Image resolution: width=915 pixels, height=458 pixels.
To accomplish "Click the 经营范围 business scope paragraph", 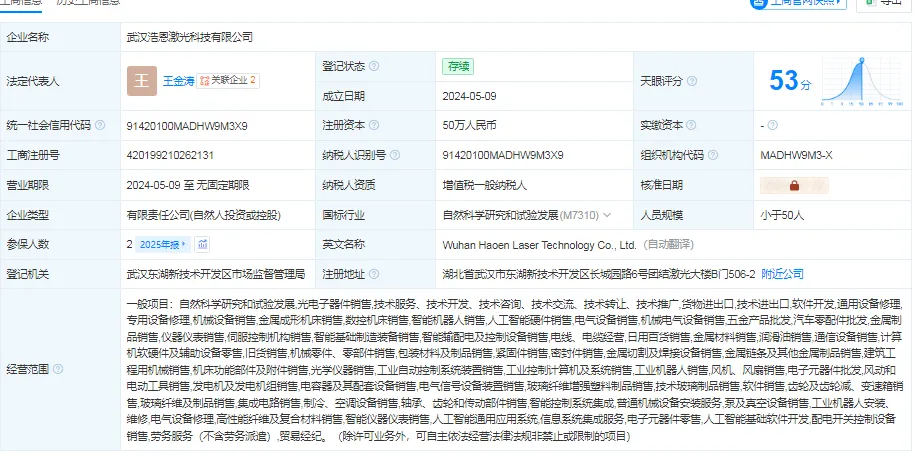I will (516, 369).
